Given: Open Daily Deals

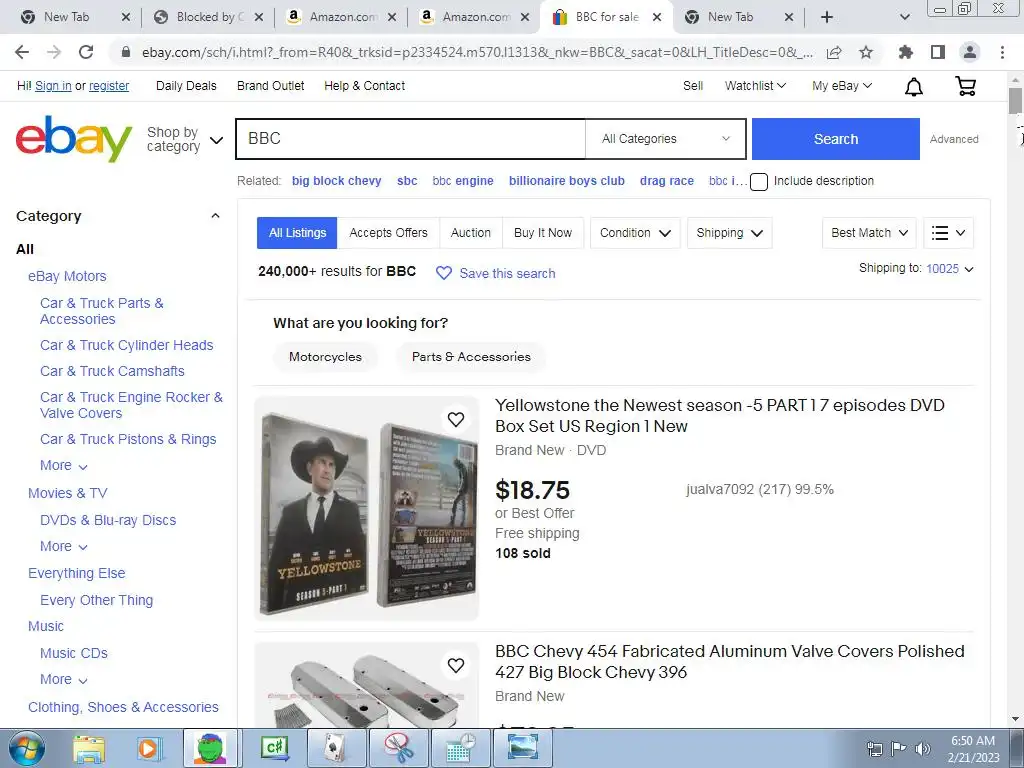Looking at the screenshot, I should click(x=186, y=86).
